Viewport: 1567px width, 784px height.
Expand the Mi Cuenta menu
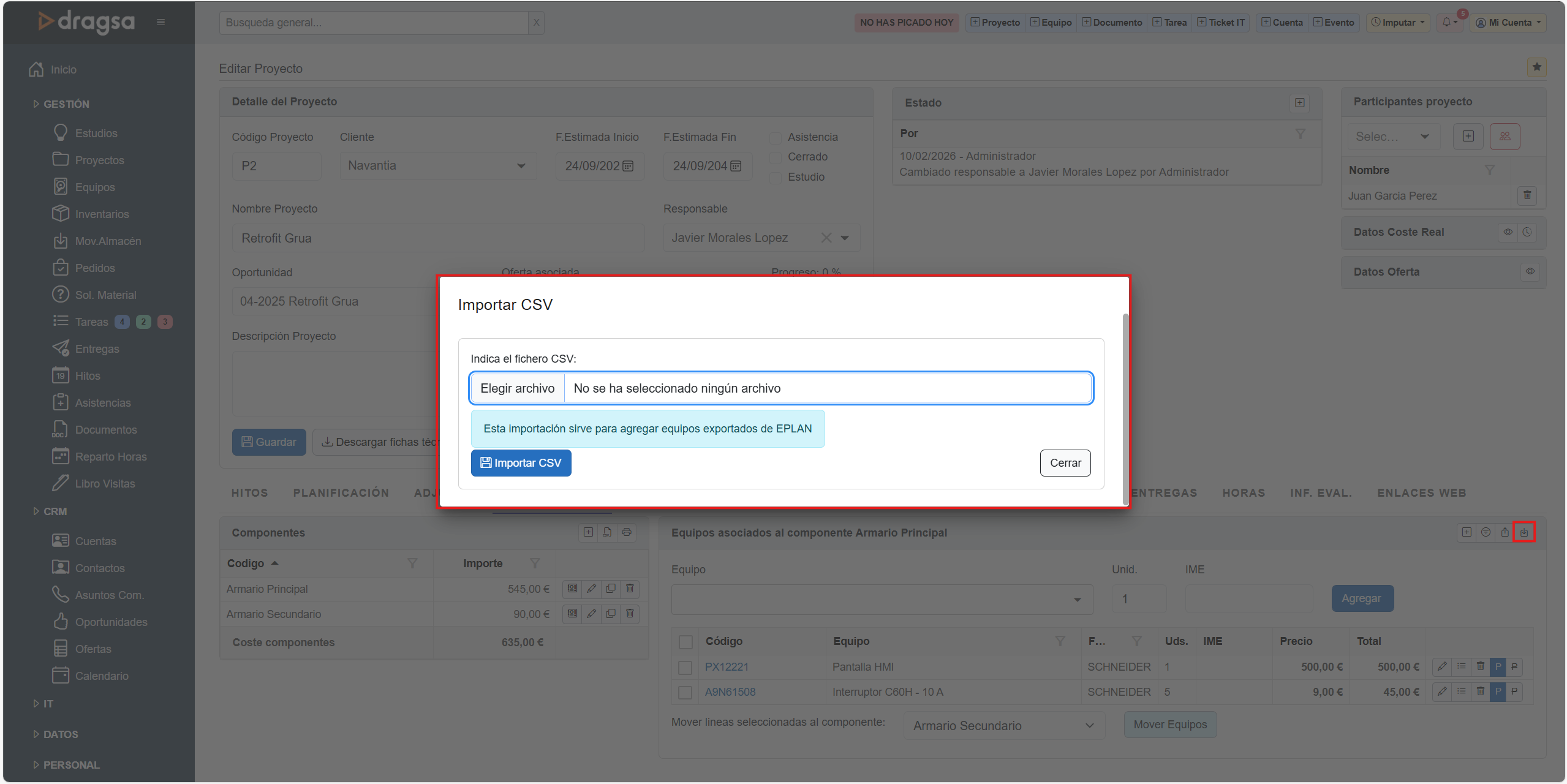(x=1508, y=23)
